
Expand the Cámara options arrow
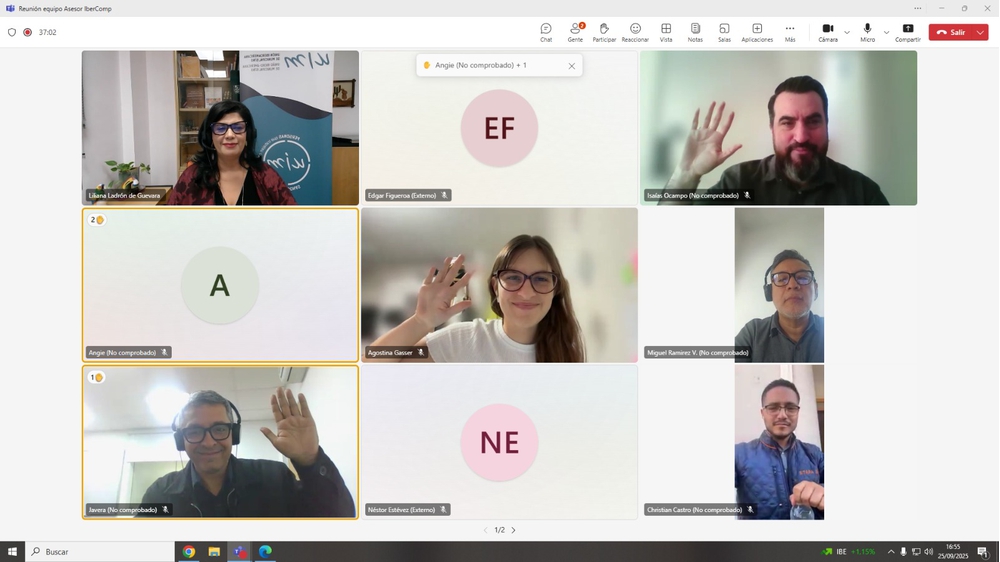click(x=847, y=32)
